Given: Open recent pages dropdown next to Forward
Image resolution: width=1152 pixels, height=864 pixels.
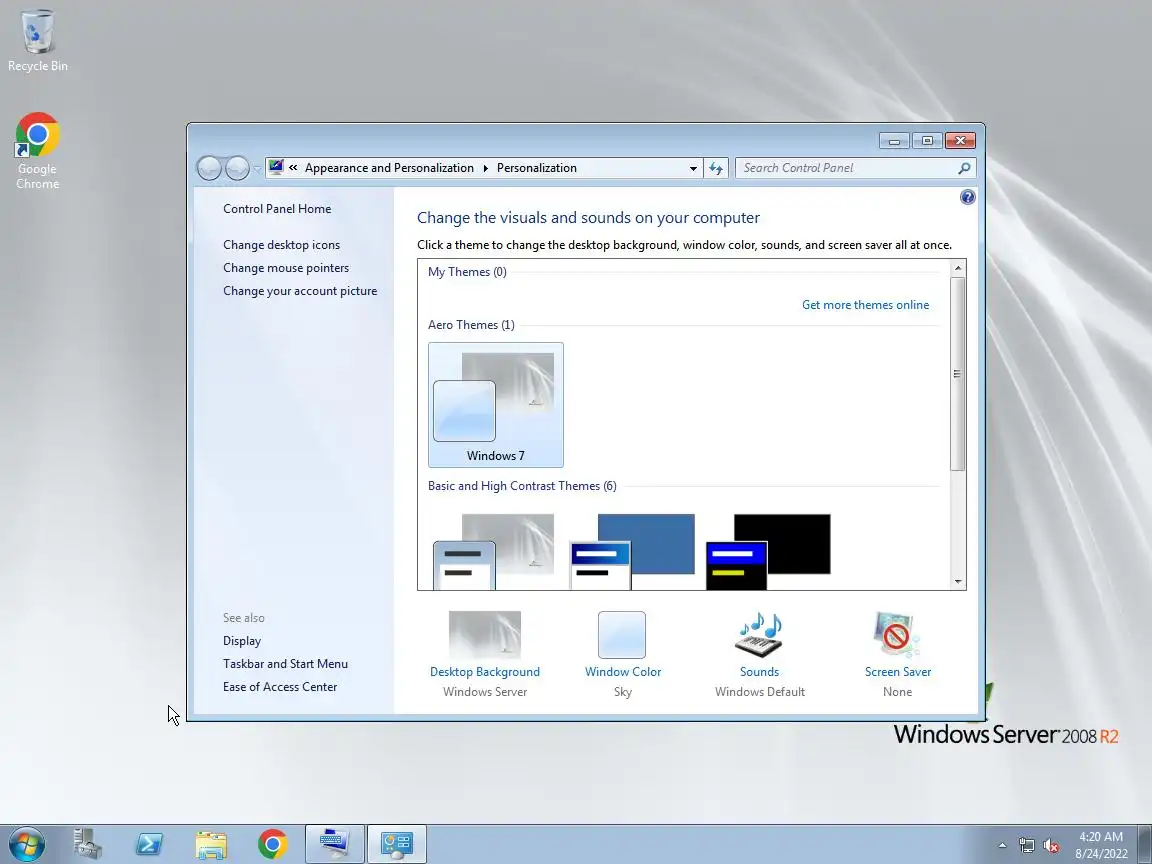Looking at the screenshot, I should (x=256, y=169).
